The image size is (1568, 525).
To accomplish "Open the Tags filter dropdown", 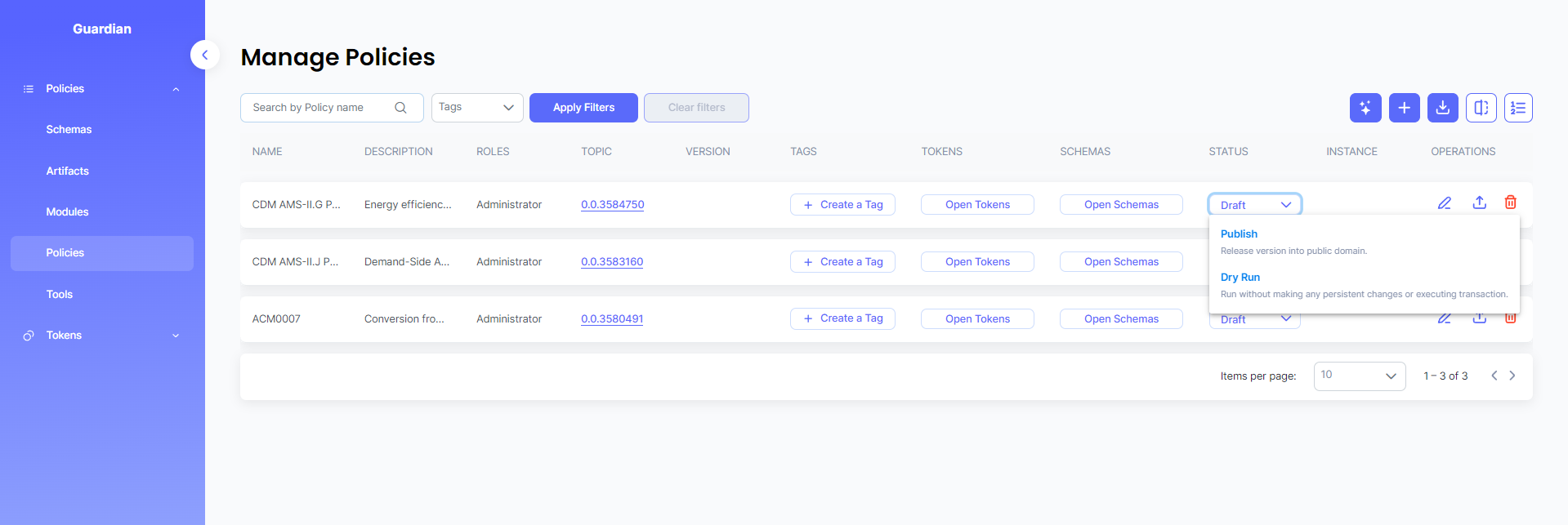I will click(x=477, y=108).
